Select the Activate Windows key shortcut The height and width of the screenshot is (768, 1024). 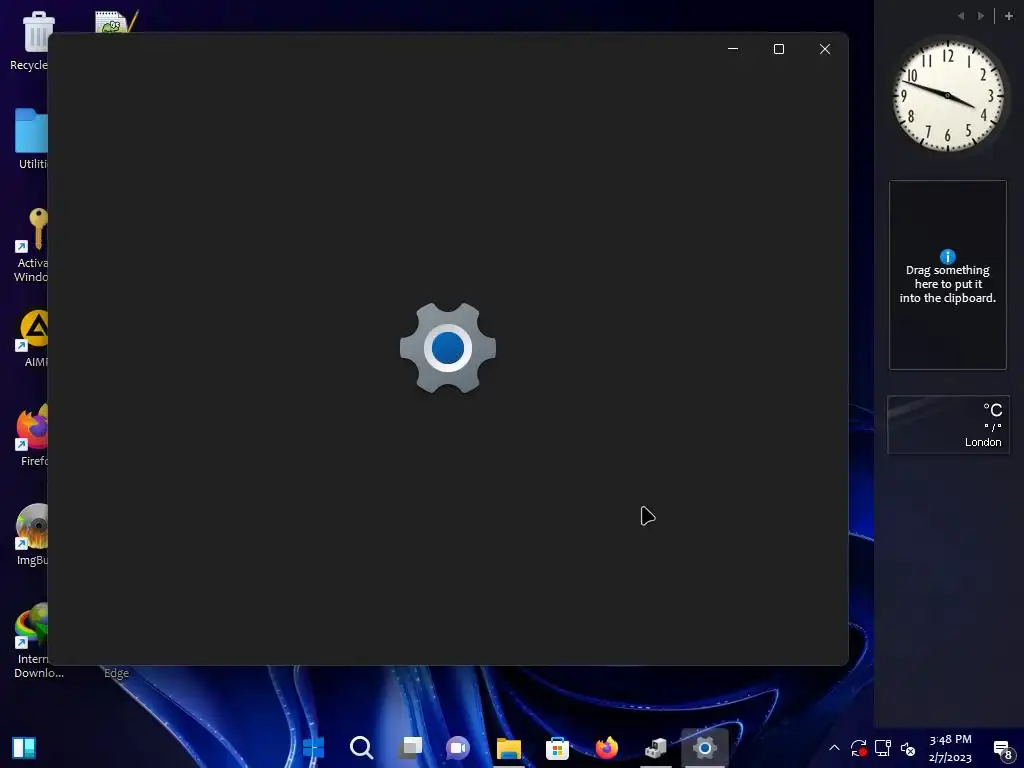(x=31, y=245)
